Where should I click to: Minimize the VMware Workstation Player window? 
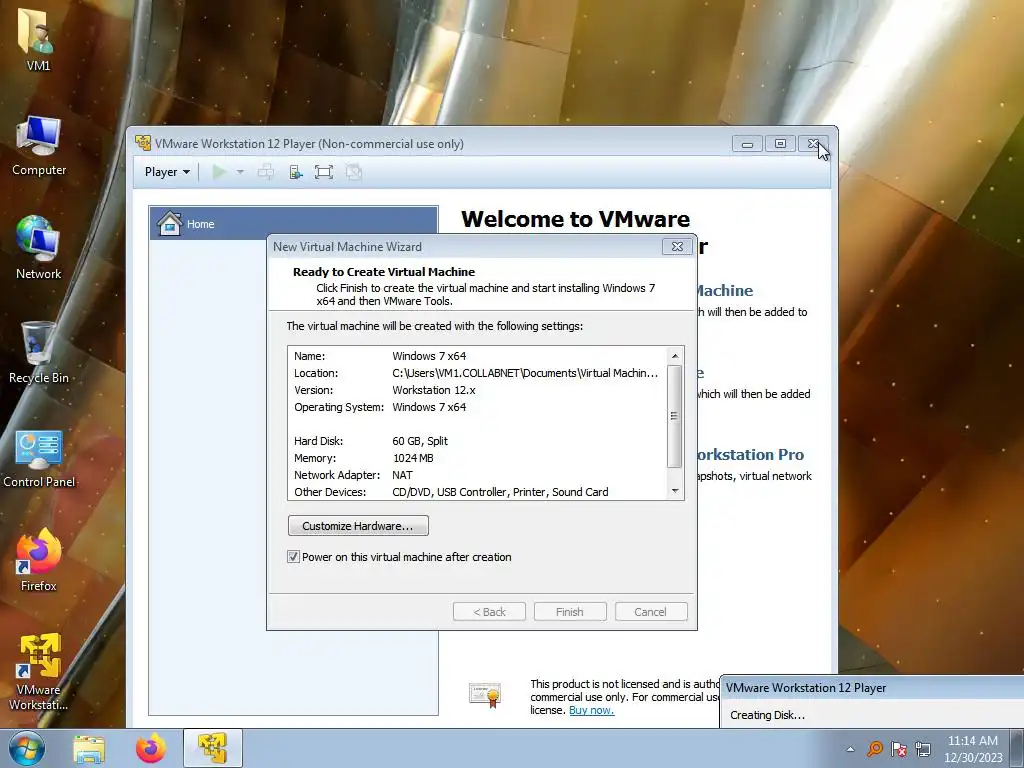747,144
